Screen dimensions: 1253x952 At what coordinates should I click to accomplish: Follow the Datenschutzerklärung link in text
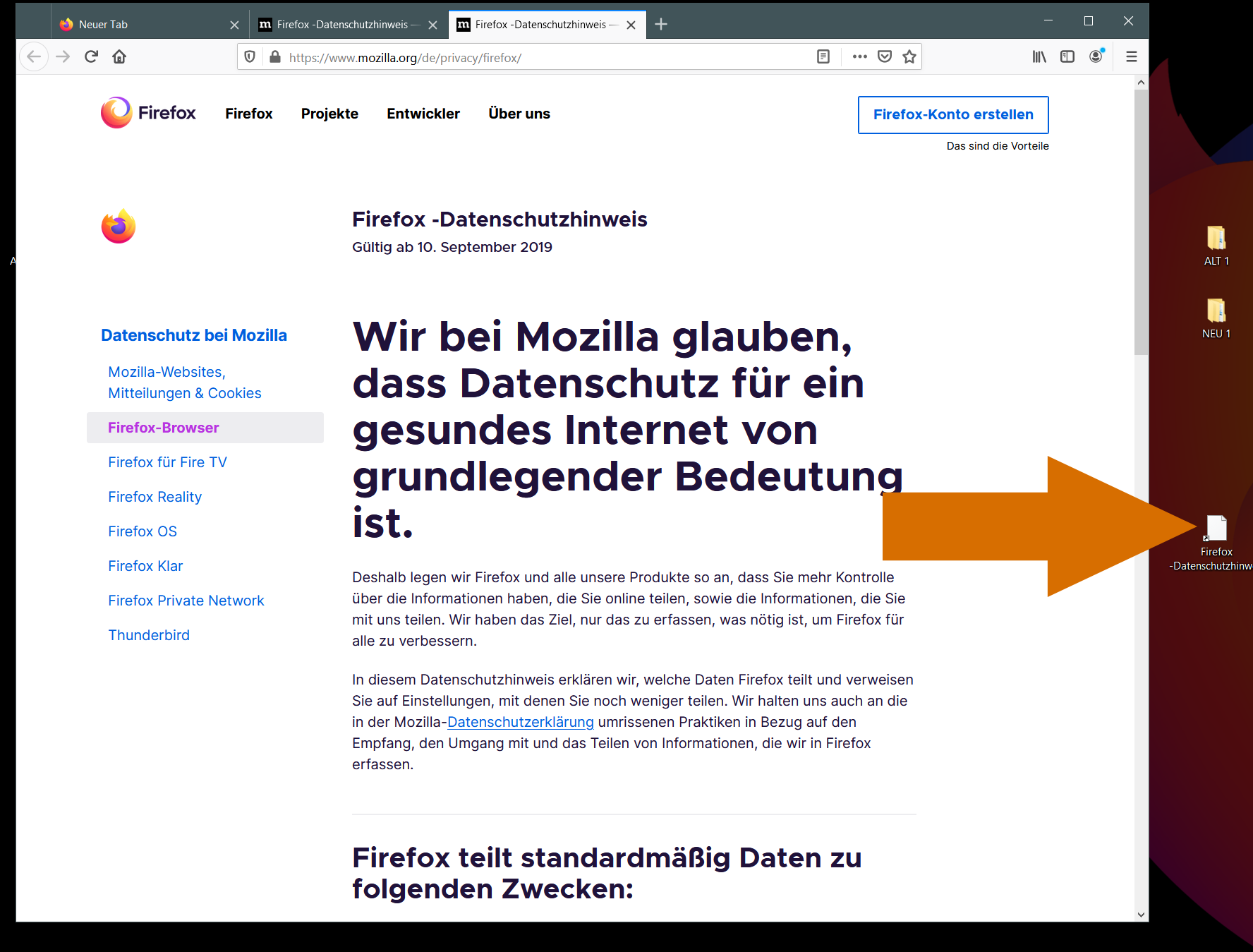(x=521, y=722)
